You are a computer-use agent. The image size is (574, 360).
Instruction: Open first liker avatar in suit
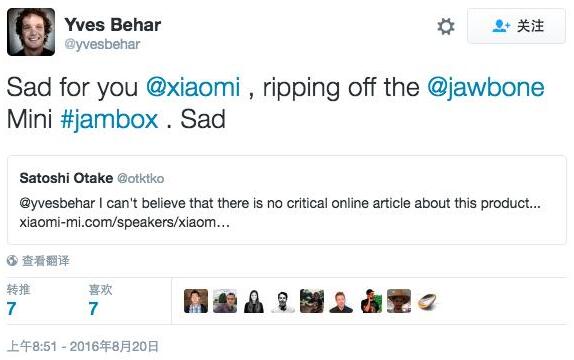[x=196, y=301]
